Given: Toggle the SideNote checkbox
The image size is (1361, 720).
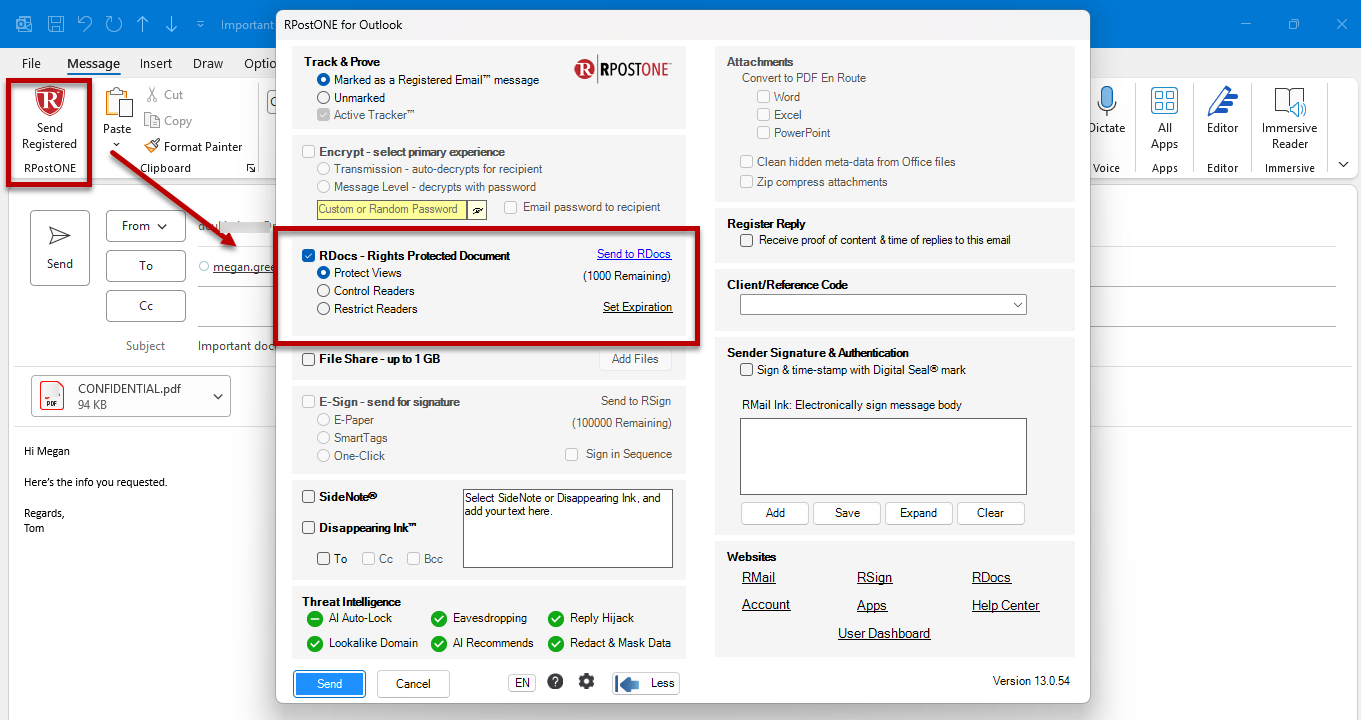Looking at the screenshot, I should point(309,497).
